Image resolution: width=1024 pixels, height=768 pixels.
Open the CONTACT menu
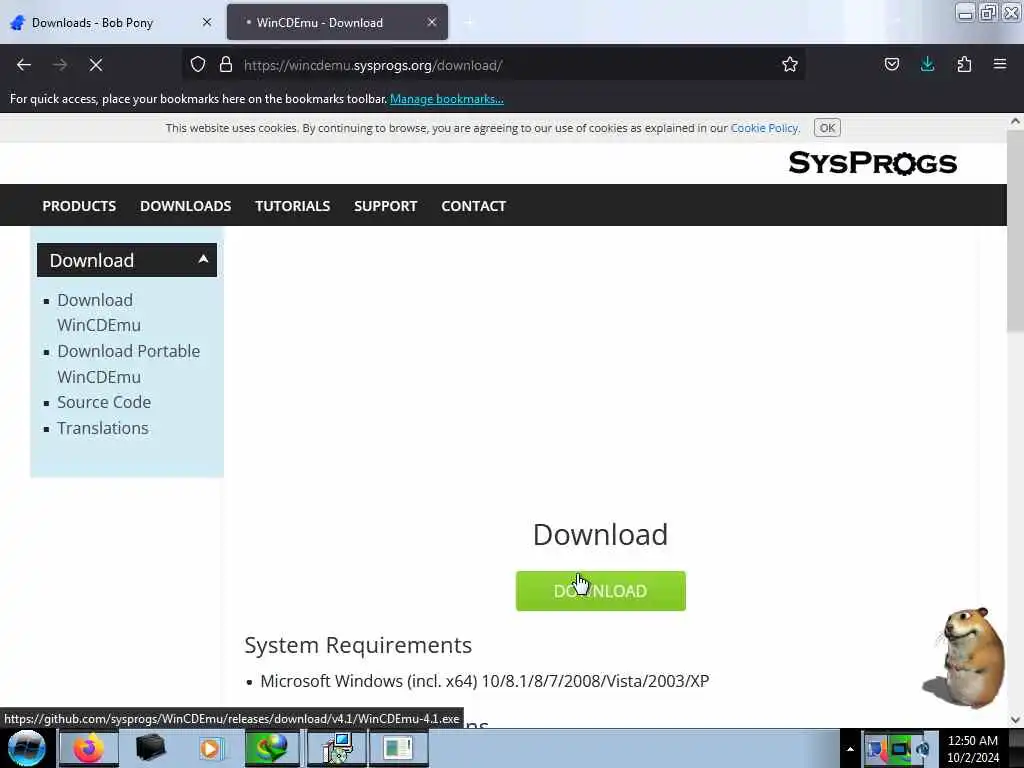(x=473, y=206)
